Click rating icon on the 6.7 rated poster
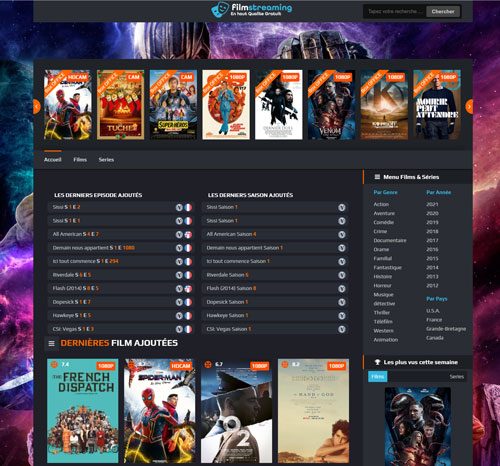Viewport: 500px width, 466px height. (x=208, y=364)
